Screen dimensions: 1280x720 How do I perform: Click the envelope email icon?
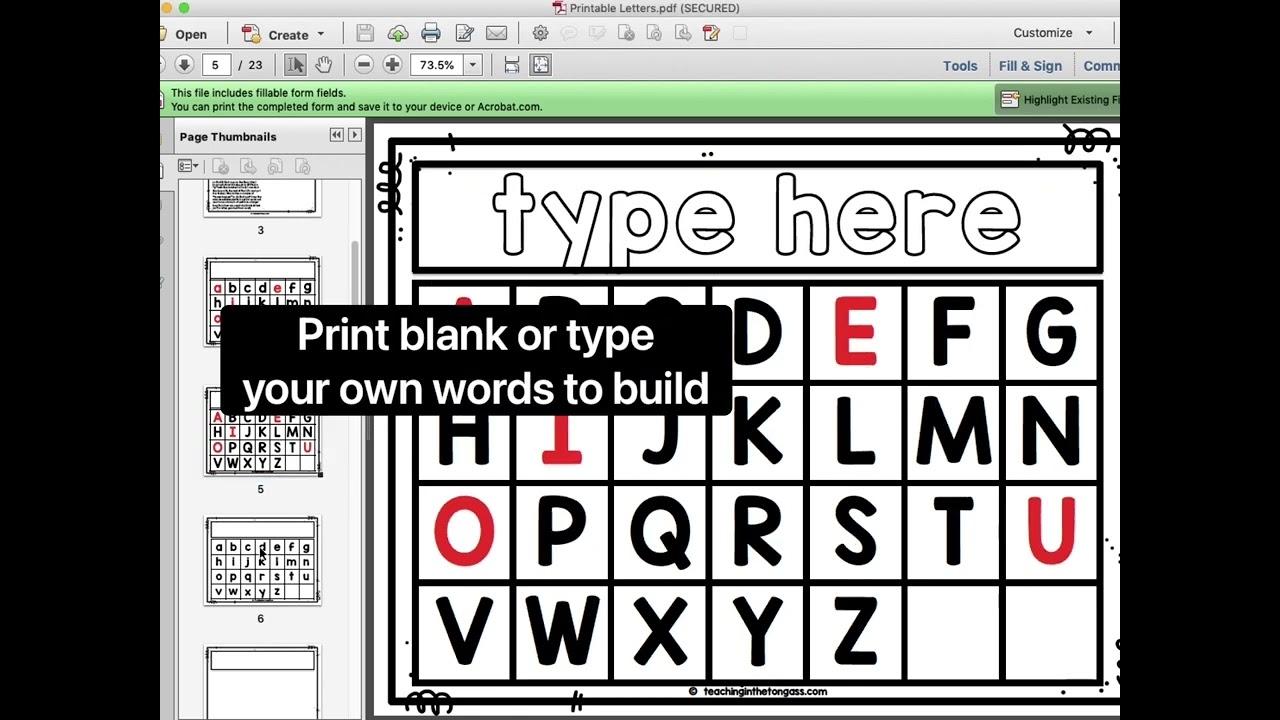coord(496,33)
